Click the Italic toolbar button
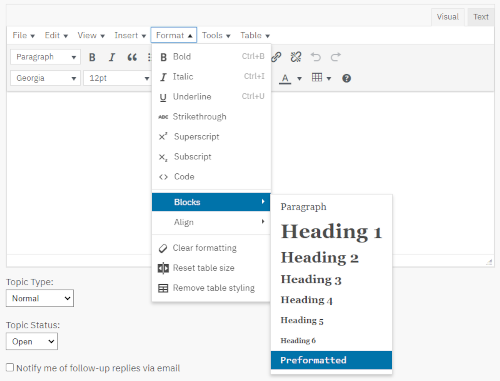 [112, 57]
